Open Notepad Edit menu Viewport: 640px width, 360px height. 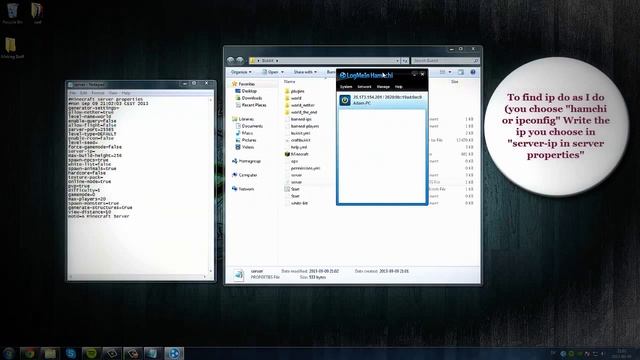83,93
